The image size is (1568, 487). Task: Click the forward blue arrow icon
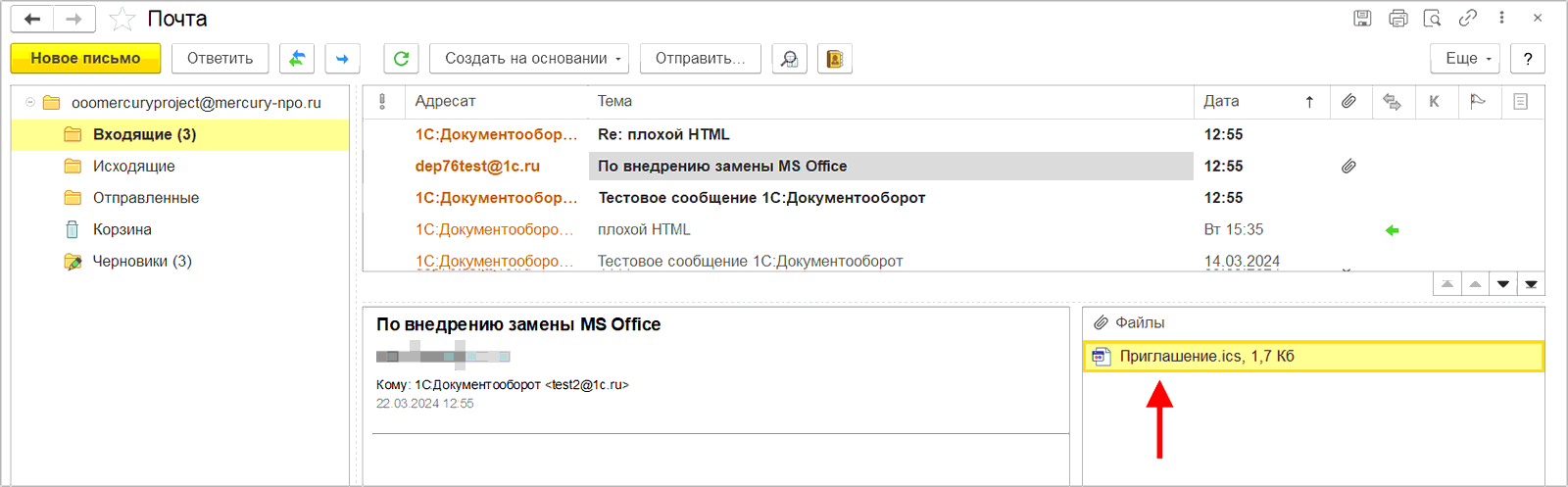(x=342, y=59)
